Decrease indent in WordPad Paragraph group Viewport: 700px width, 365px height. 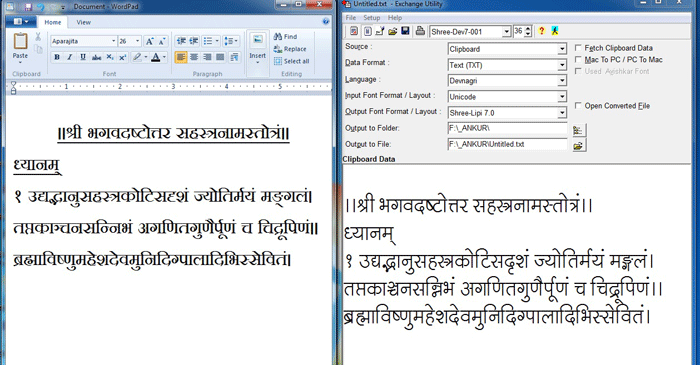tap(181, 41)
